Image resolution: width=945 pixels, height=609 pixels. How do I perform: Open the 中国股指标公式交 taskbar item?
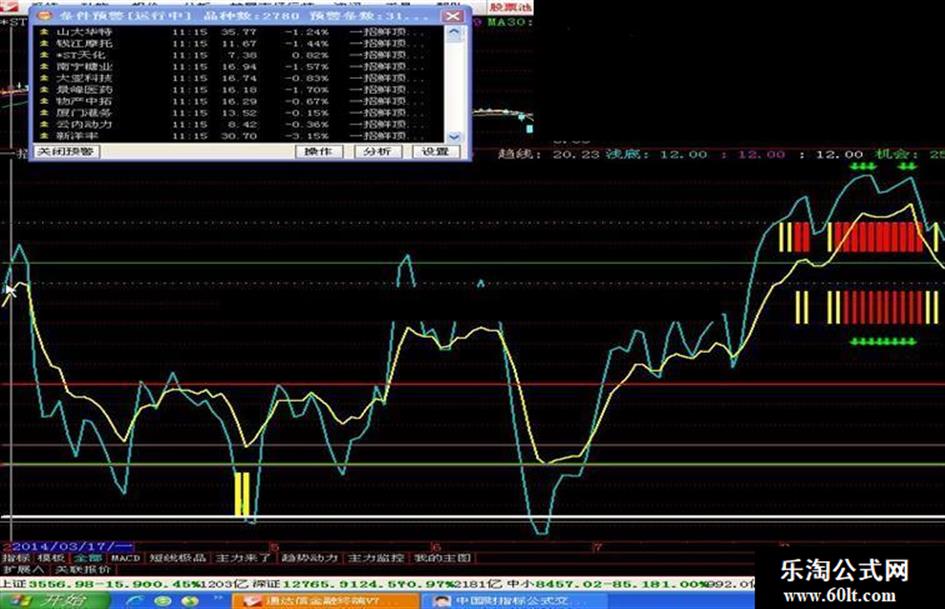point(512,601)
